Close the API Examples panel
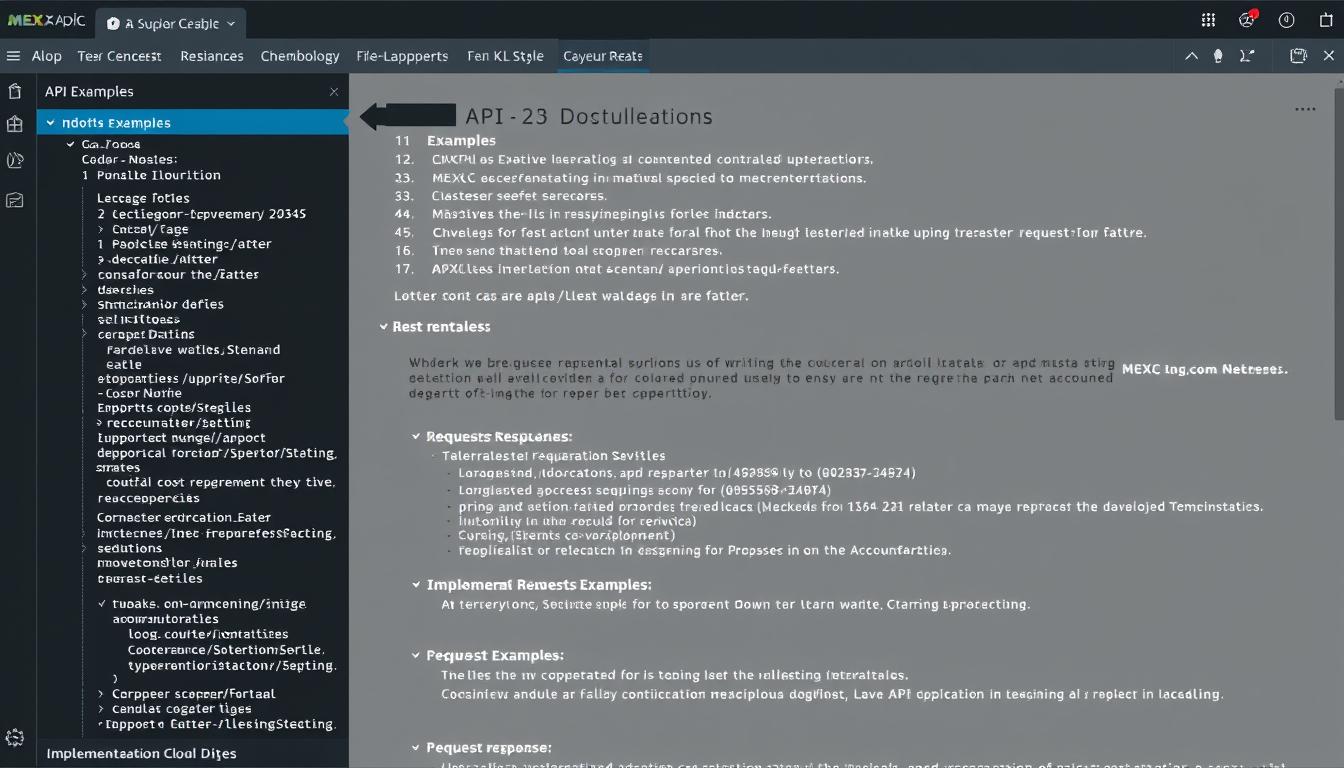The width and height of the screenshot is (1344, 768). click(334, 92)
